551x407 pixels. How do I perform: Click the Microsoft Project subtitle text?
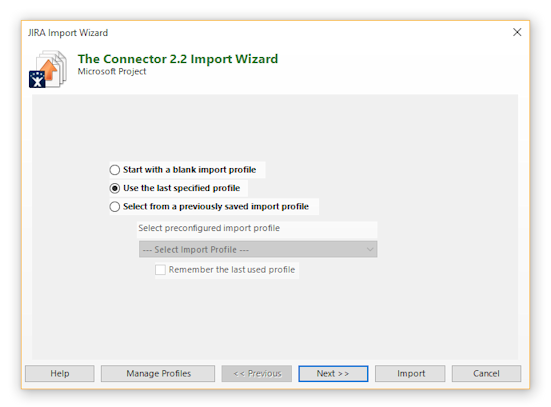112,71
